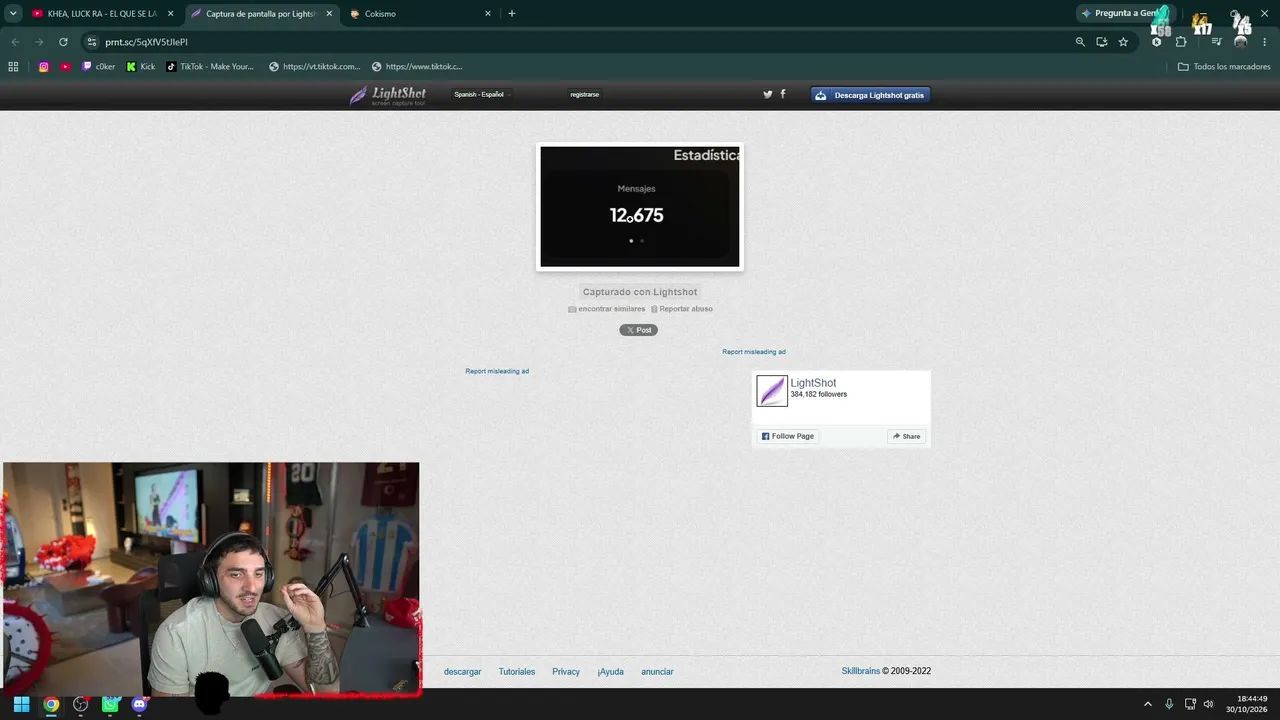Image resolution: width=1280 pixels, height=720 pixels.
Task: Click the Twitter icon in the Lightshot header
Action: (x=768, y=94)
